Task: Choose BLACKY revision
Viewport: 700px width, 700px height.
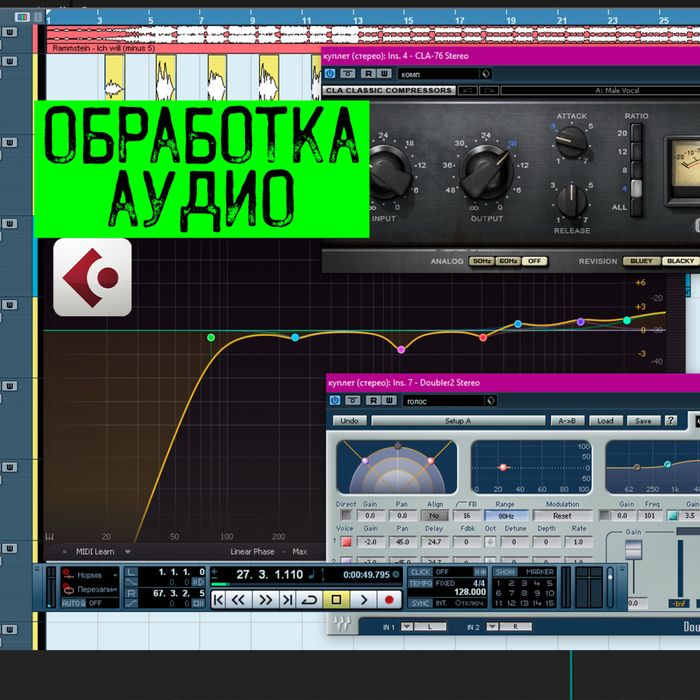Action: (x=680, y=261)
